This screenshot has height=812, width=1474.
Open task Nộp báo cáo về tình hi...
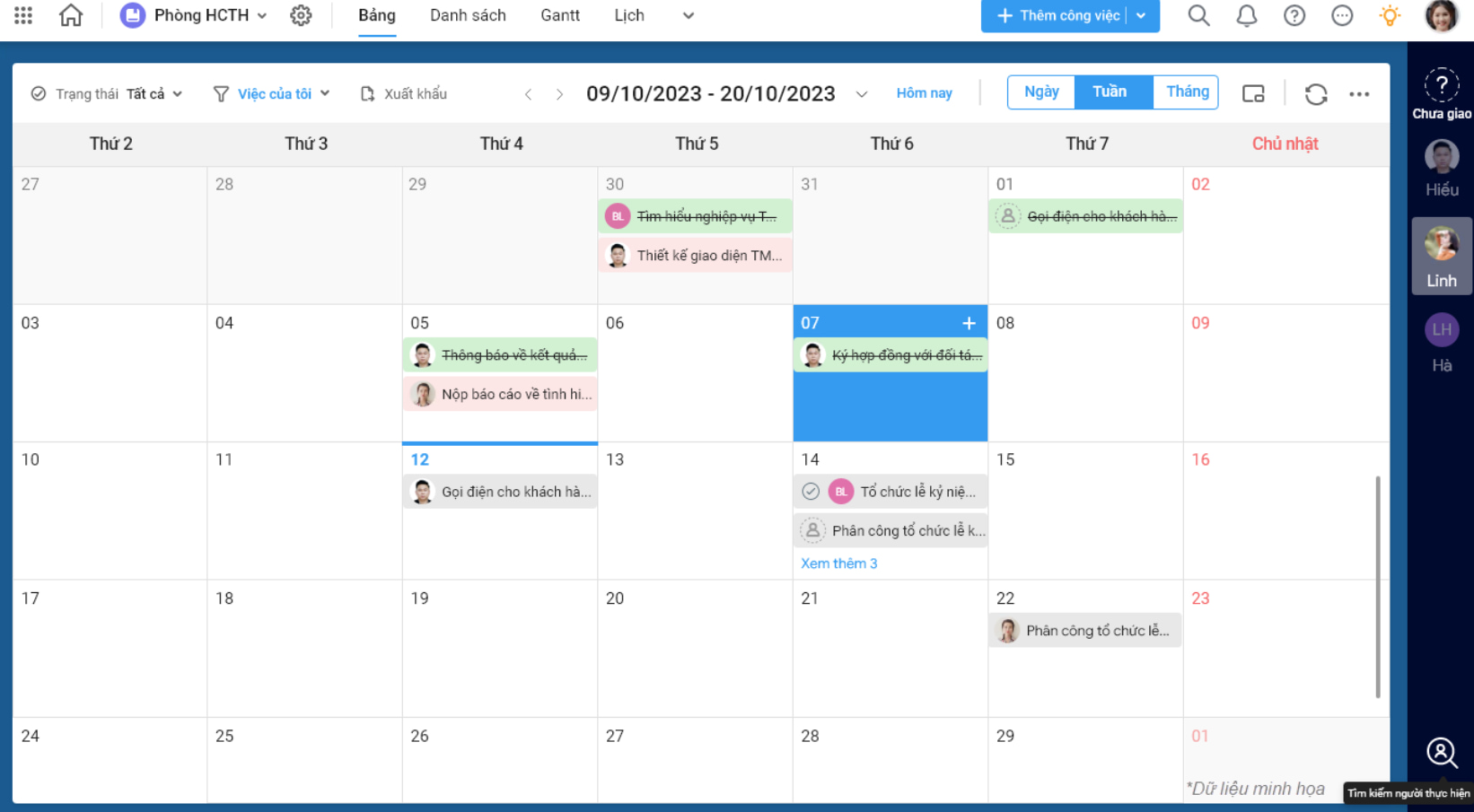coord(500,394)
